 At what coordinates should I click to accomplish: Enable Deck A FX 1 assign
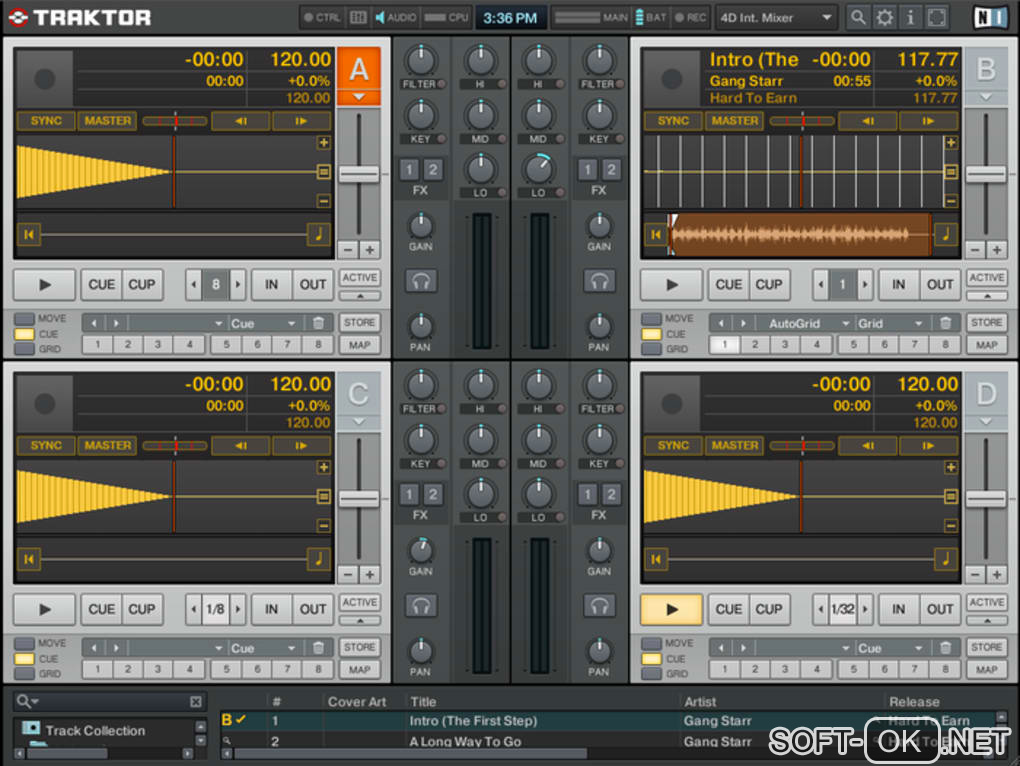pos(409,170)
